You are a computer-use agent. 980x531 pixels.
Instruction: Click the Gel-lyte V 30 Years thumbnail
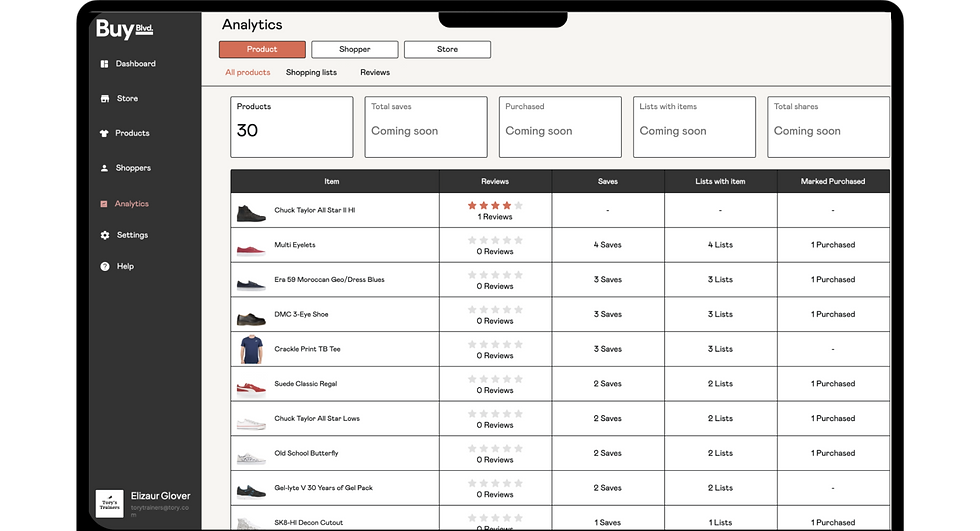click(x=251, y=491)
